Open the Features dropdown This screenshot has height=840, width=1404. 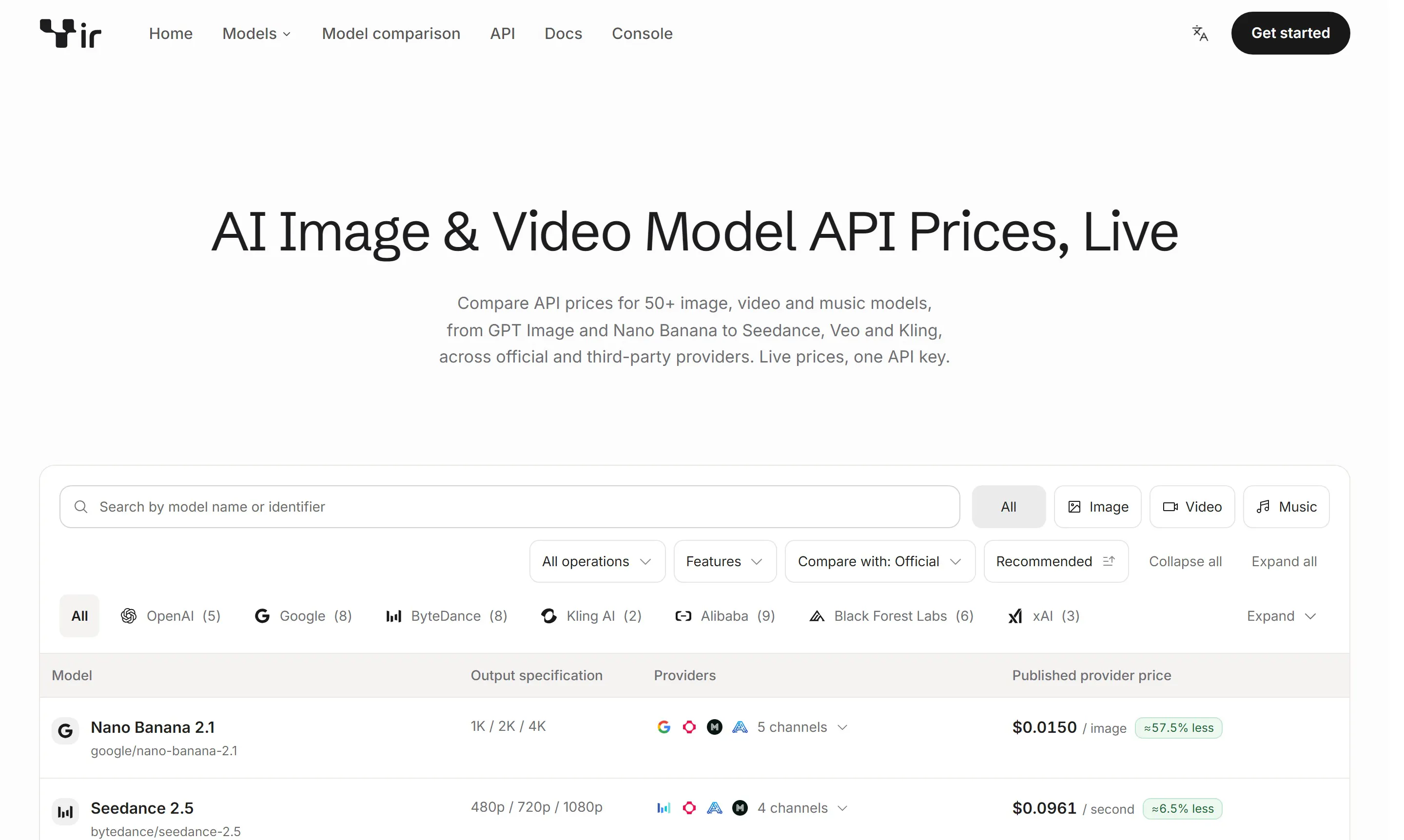click(725, 561)
